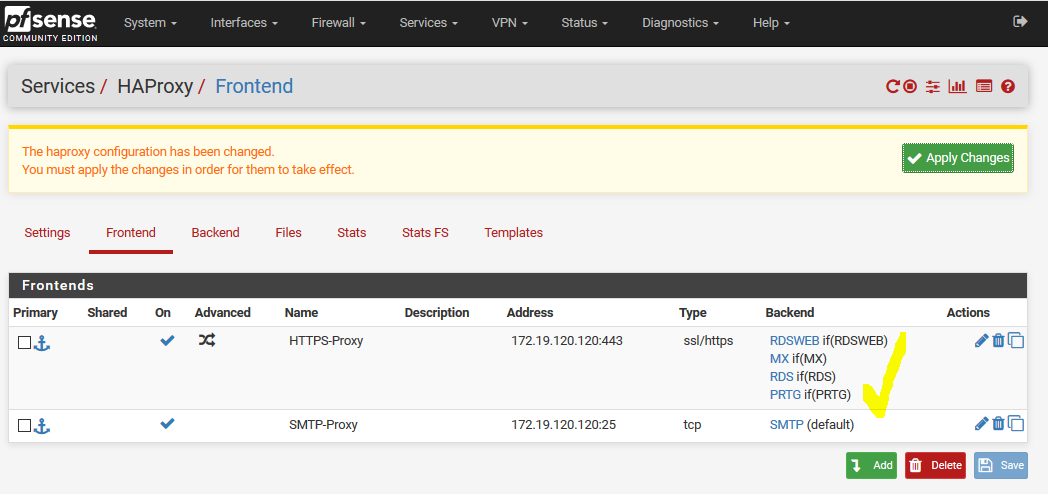The width and height of the screenshot is (1048, 494).
Task: Click the HAProxy breadcrumb text
Action: click(155, 86)
